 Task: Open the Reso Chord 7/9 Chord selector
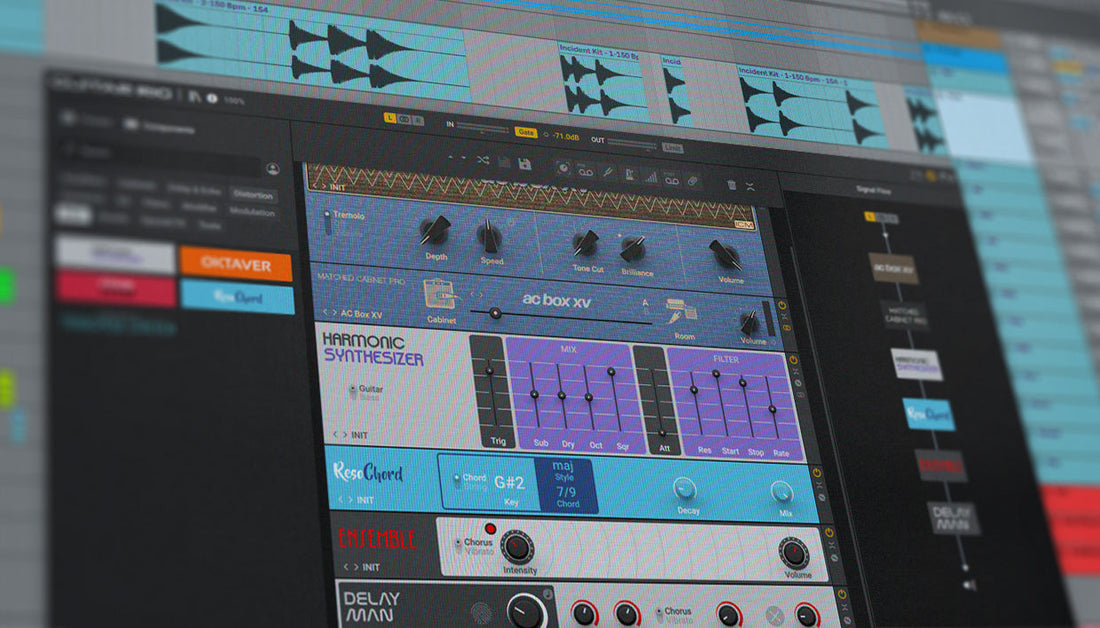click(x=567, y=496)
